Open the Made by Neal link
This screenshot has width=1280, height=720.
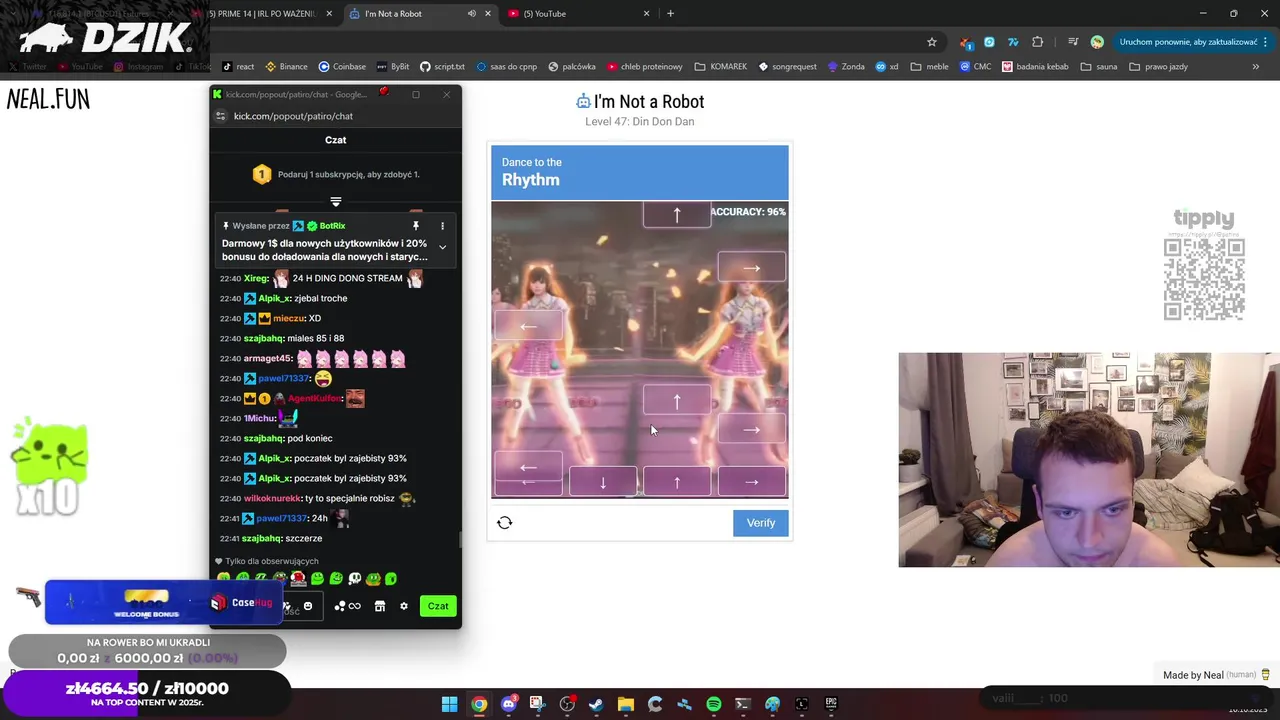pos(1216,675)
